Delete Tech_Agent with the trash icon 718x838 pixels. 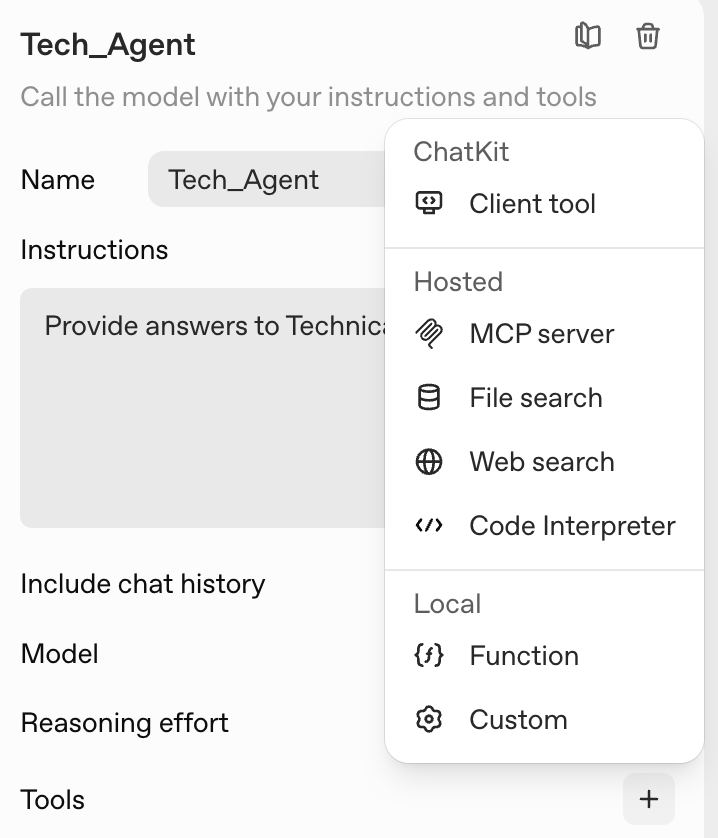tap(648, 37)
